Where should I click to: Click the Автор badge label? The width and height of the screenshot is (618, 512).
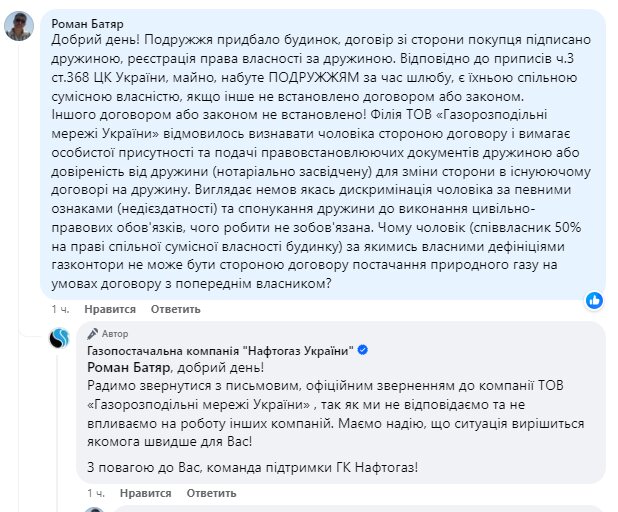tap(115, 334)
